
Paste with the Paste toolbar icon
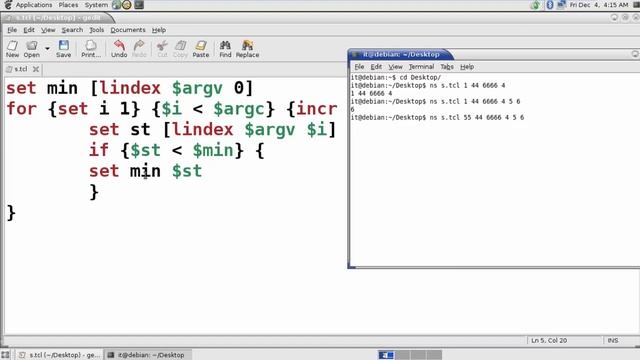click(x=200, y=49)
